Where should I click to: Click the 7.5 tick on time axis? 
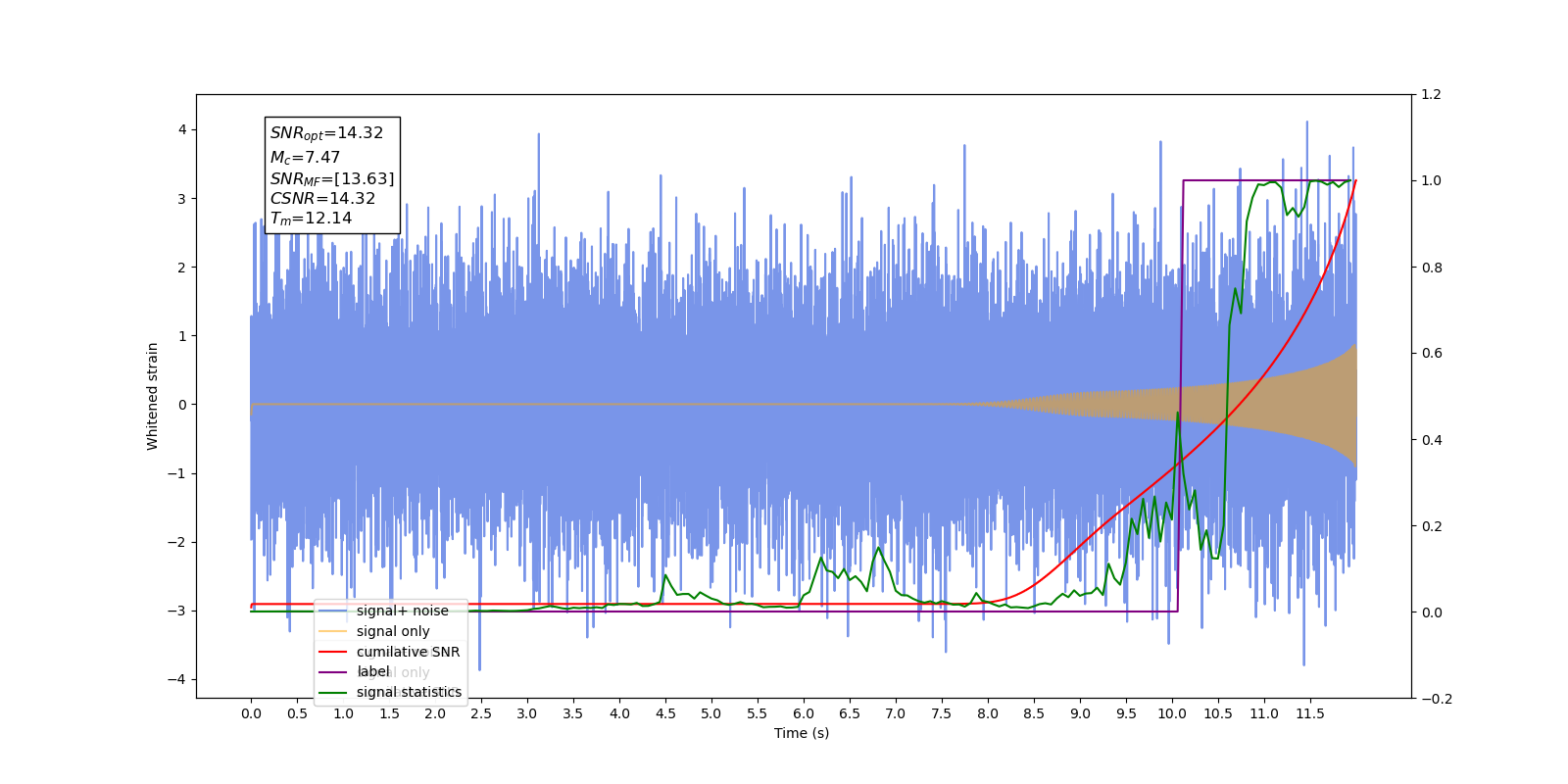coord(942,713)
